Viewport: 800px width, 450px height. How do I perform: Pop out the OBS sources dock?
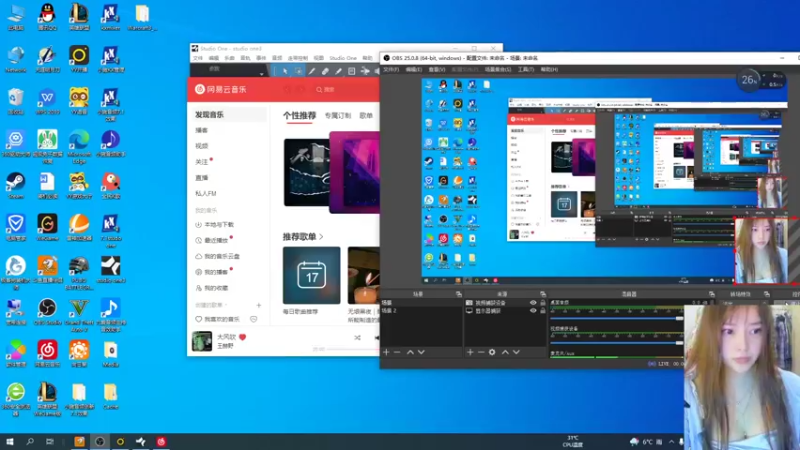coord(543,294)
